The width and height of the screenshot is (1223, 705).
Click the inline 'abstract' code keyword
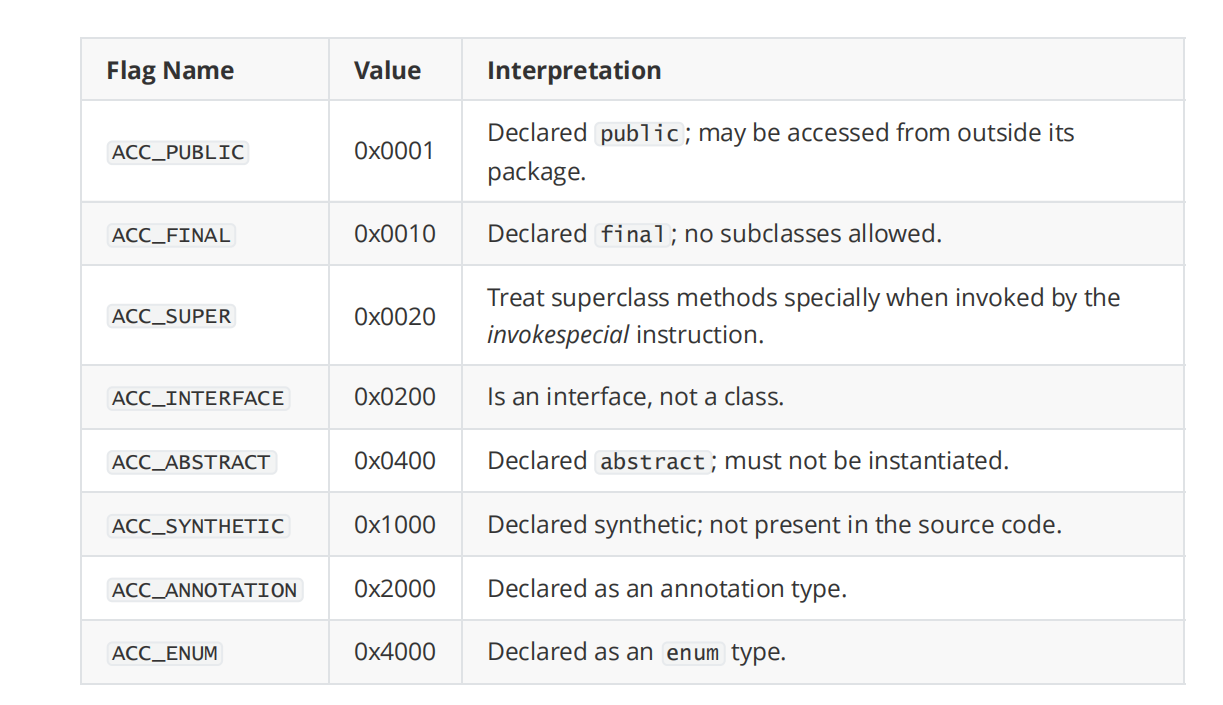(652, 462)
